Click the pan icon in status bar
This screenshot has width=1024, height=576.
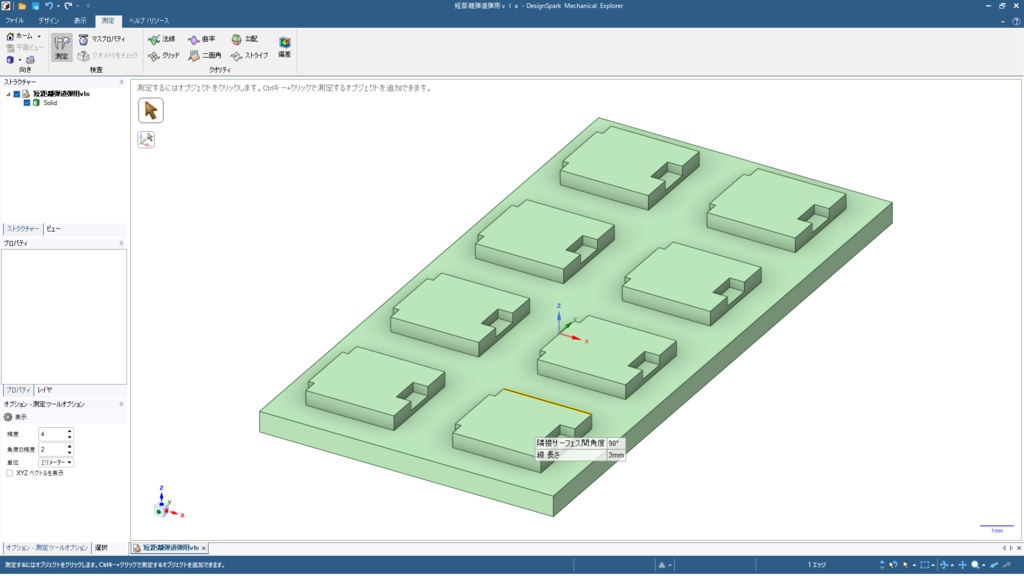point(963,565)
